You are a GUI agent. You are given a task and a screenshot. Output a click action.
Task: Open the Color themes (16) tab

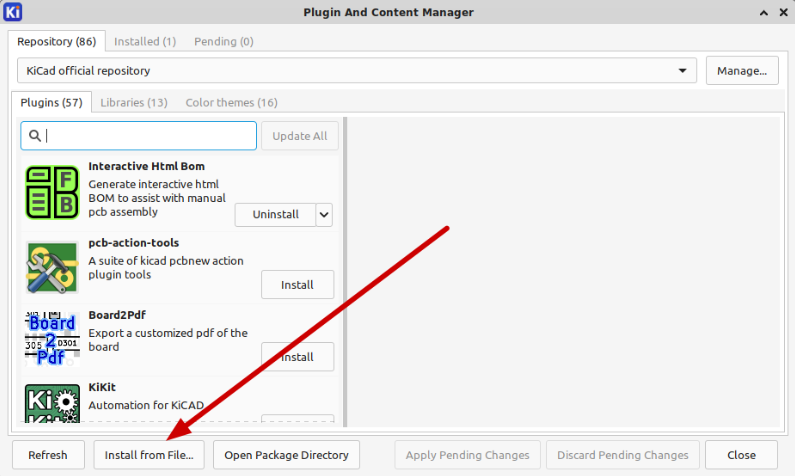click(x=231, y=102)
